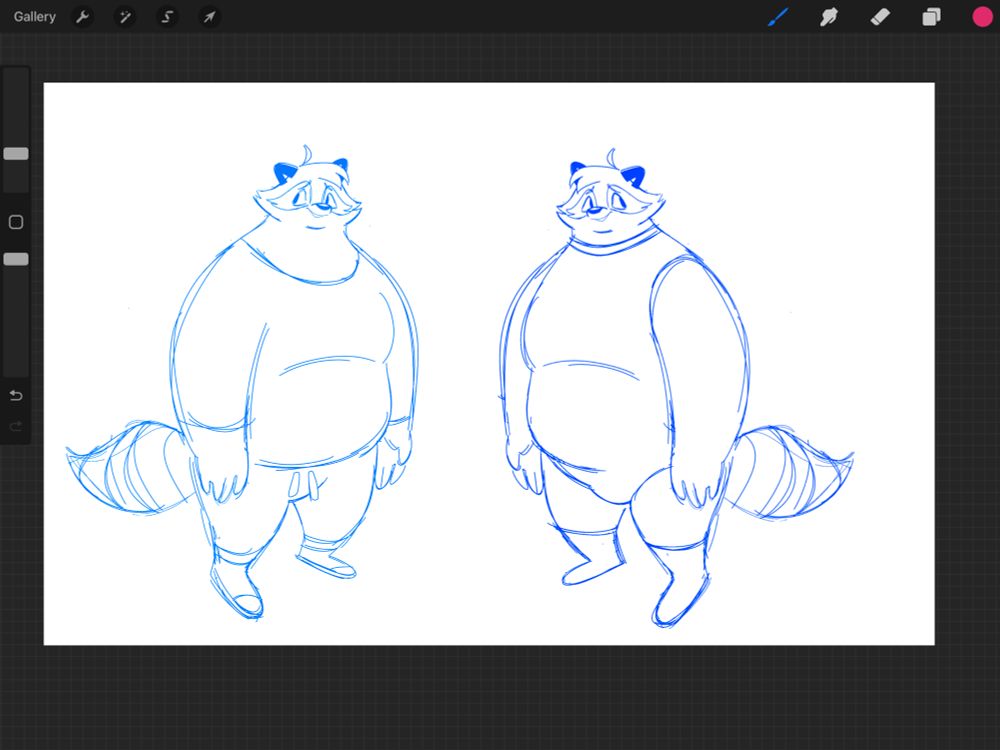The height and width of the screenshot is (750, 1000).
Task: Tap the square Modify button in sidebar
Action: click(x=16, y=222)
